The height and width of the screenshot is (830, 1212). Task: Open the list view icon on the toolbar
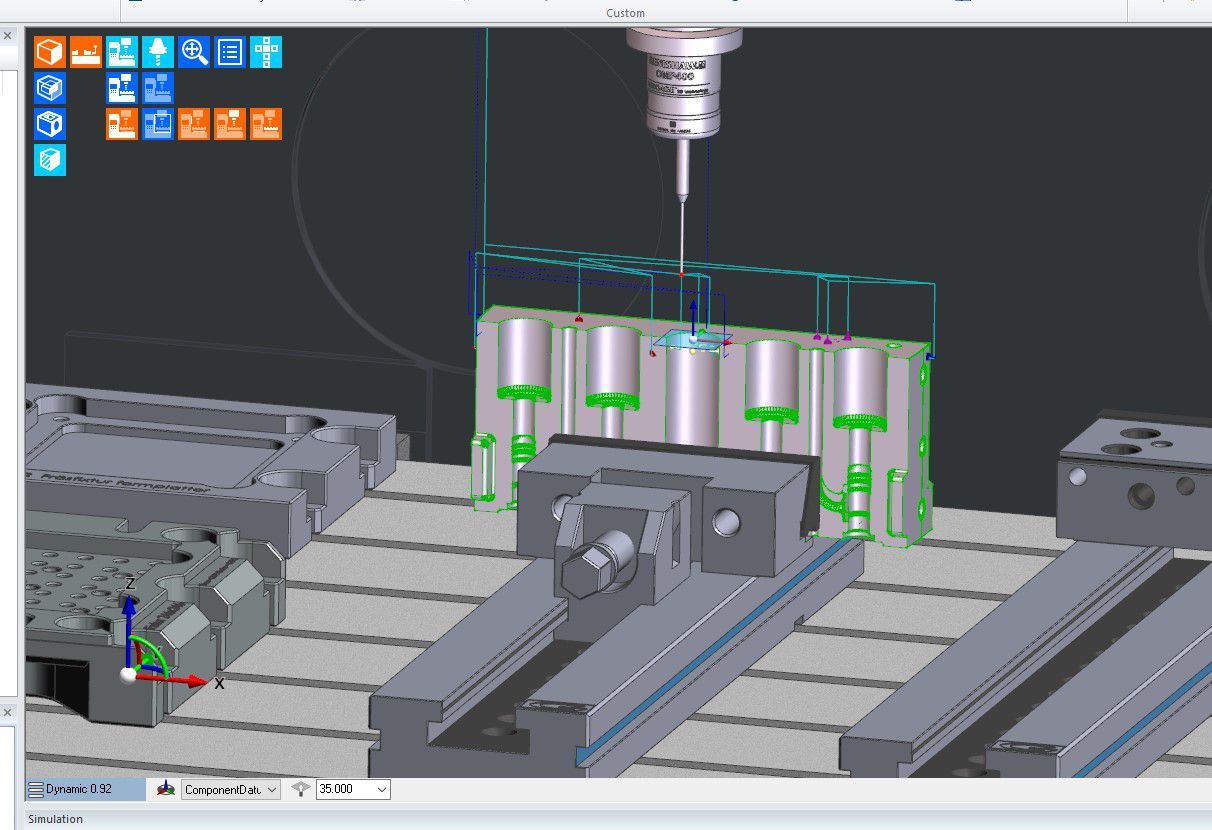coord(229,51)
